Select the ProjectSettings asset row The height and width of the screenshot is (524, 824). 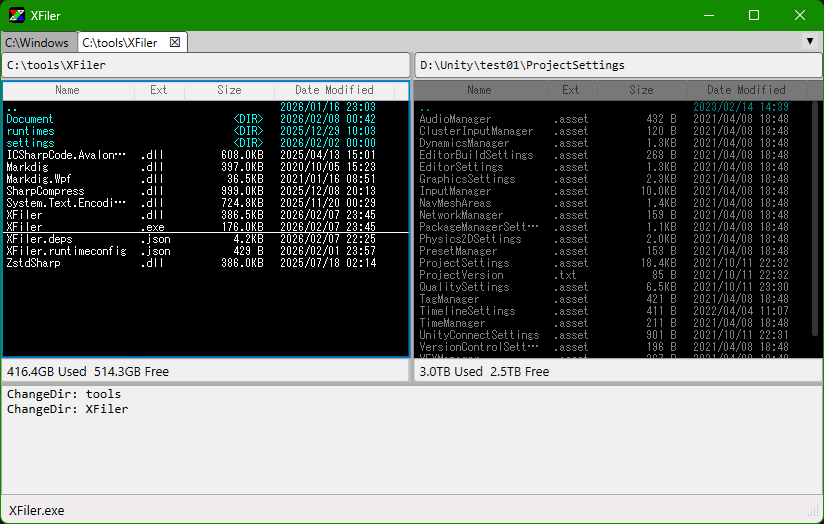point(613,263)
